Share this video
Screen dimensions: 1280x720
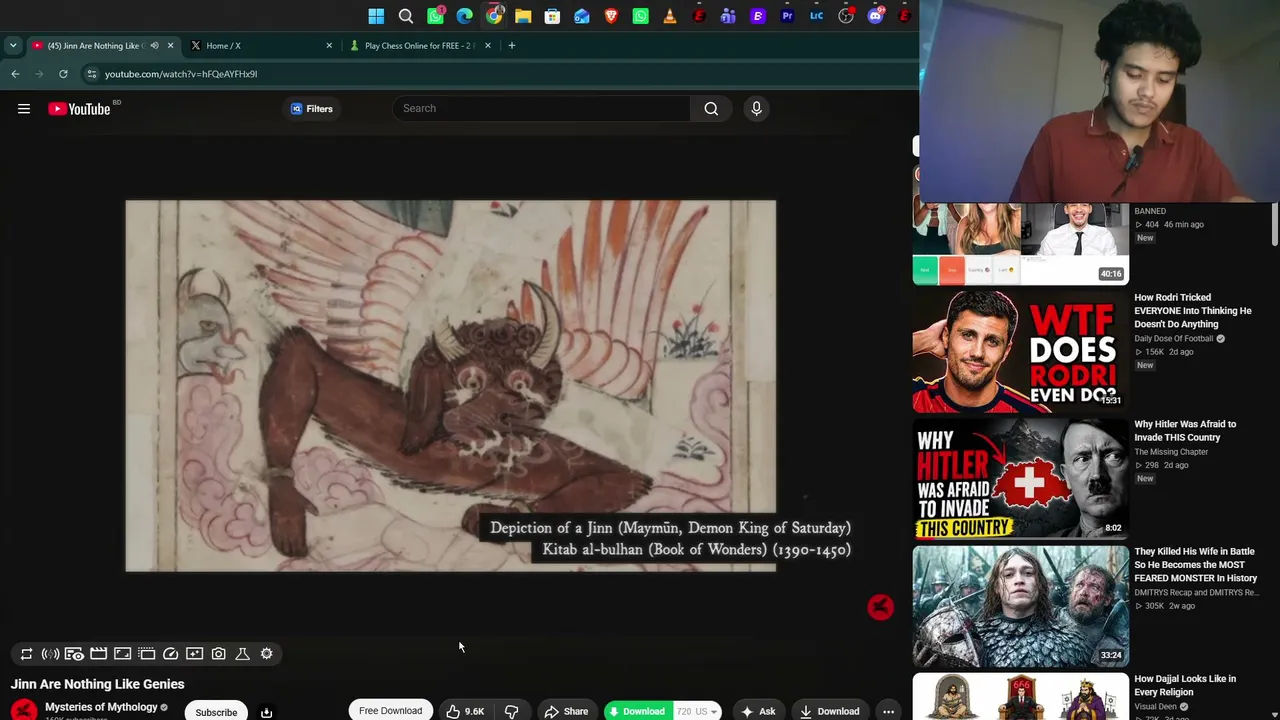click(x=566, y=711)
